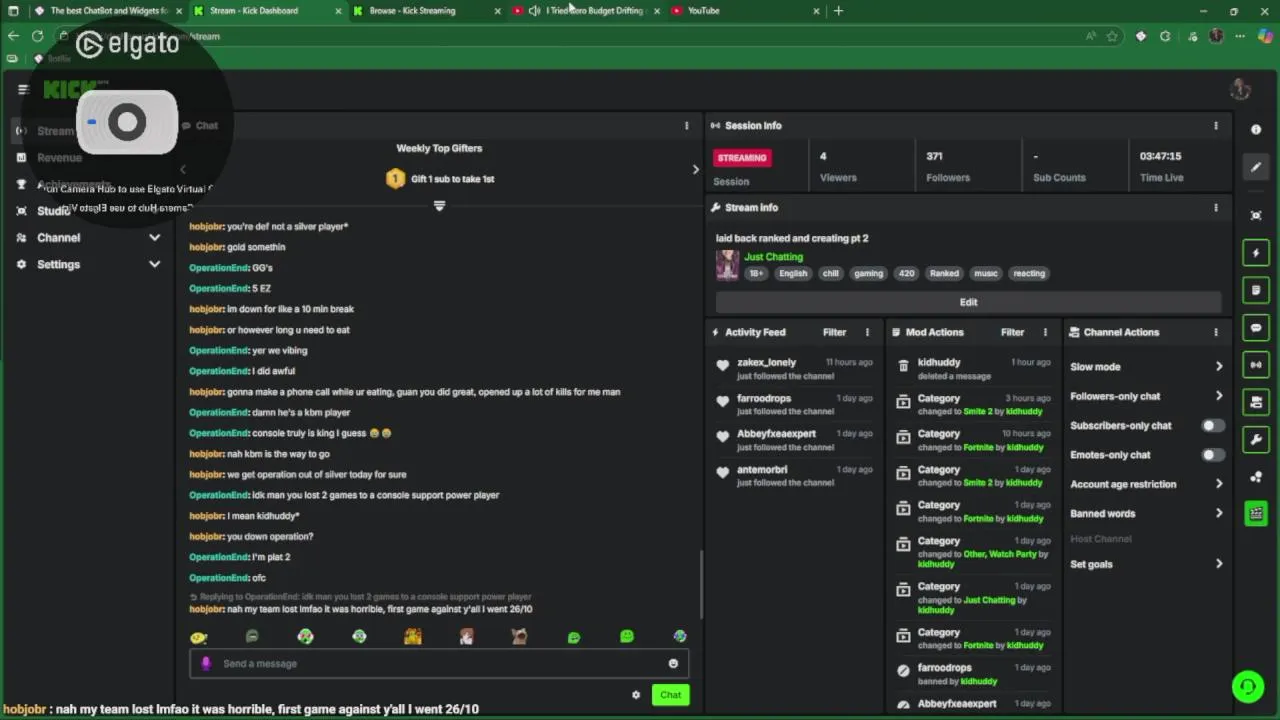Click the lightning bolt sidebar icon
Viewport: 1280px width, 720px height.
(1256, 253)
